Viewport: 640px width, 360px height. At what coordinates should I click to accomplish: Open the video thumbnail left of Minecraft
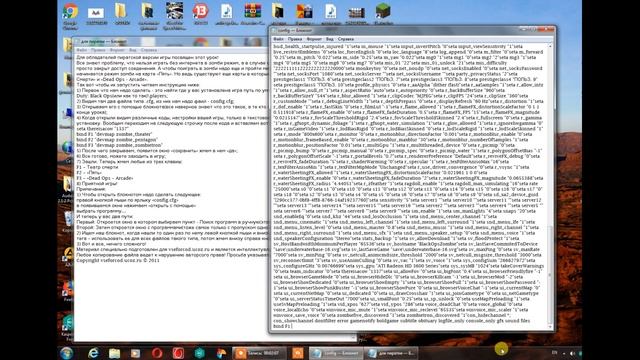356,13
